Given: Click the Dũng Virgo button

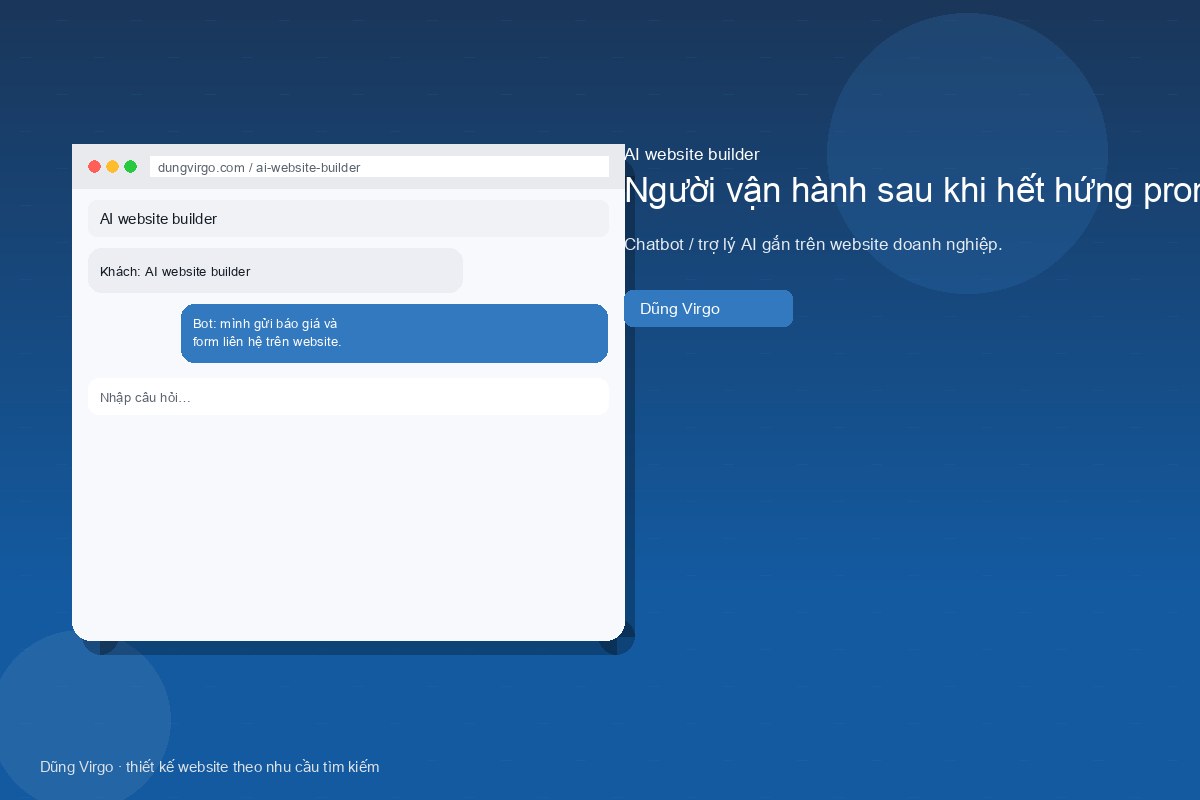Looking at the screenshot, I should (708, 309).
